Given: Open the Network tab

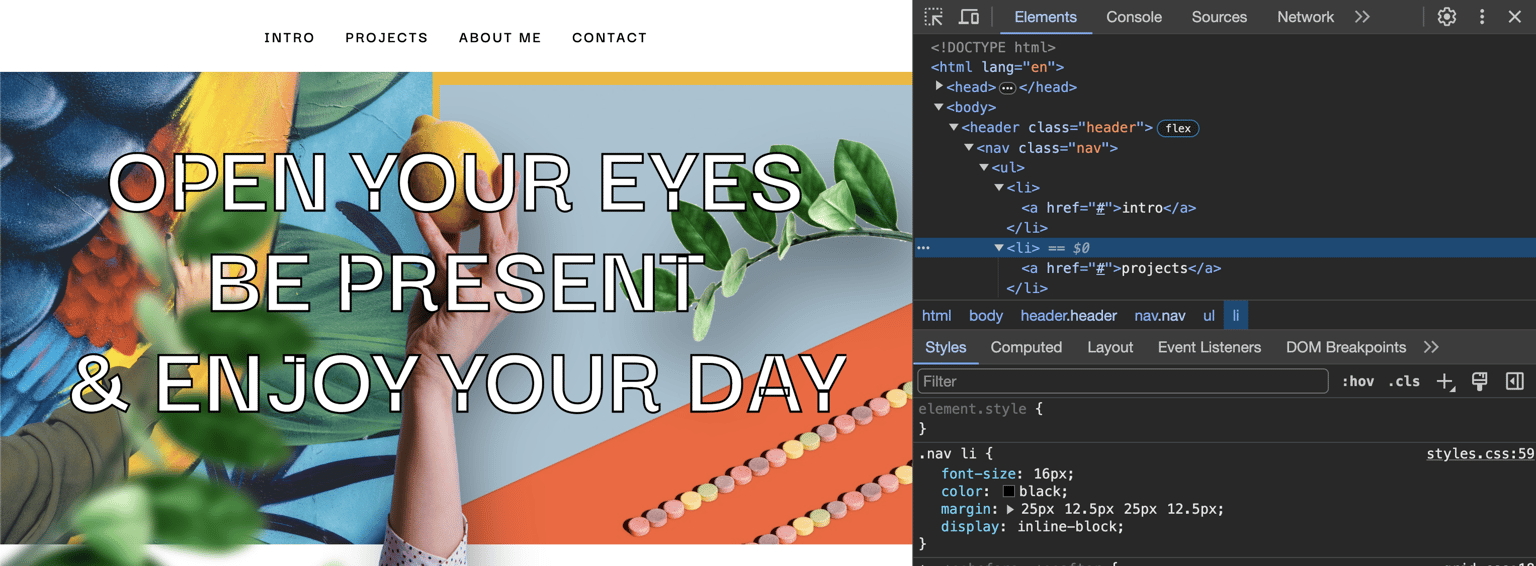Looking at the screenshot, I should pos(1305,17).
